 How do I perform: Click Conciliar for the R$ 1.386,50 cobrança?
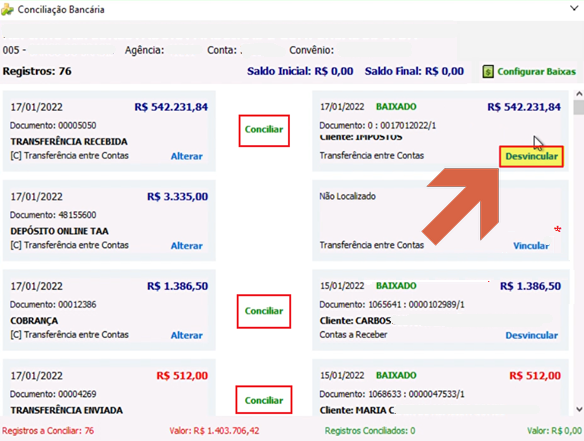[264, 311]
